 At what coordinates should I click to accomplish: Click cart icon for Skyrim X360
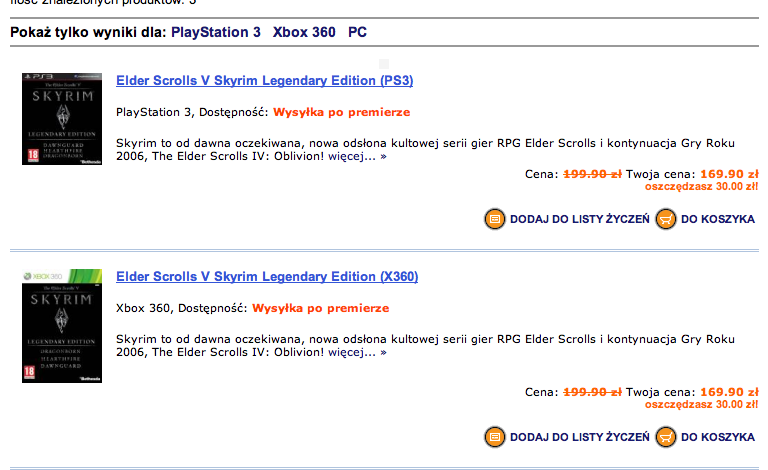(666, 437)
